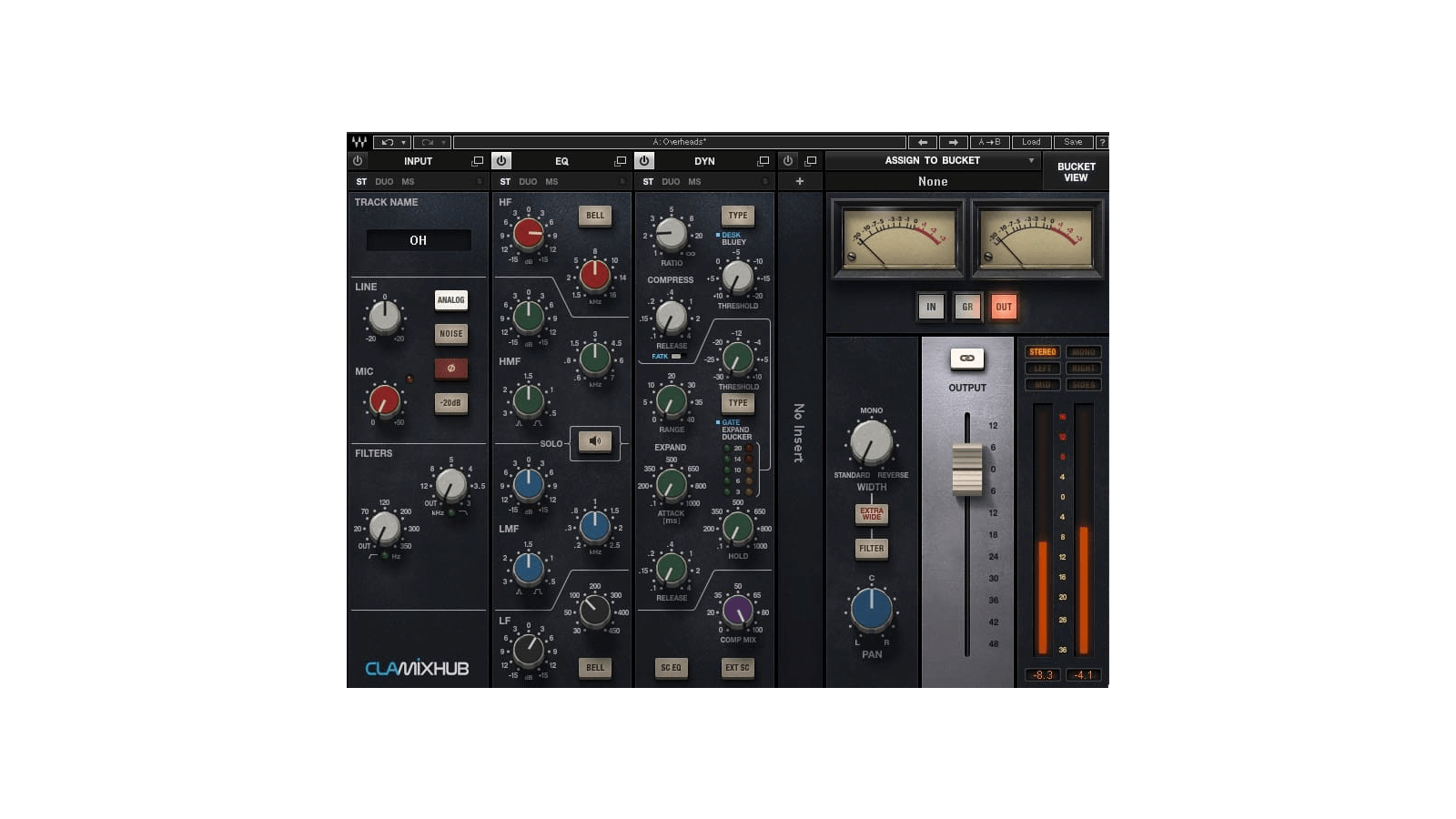Expand the EQ module window icon

pyautogui.click(x=621, y=161)
